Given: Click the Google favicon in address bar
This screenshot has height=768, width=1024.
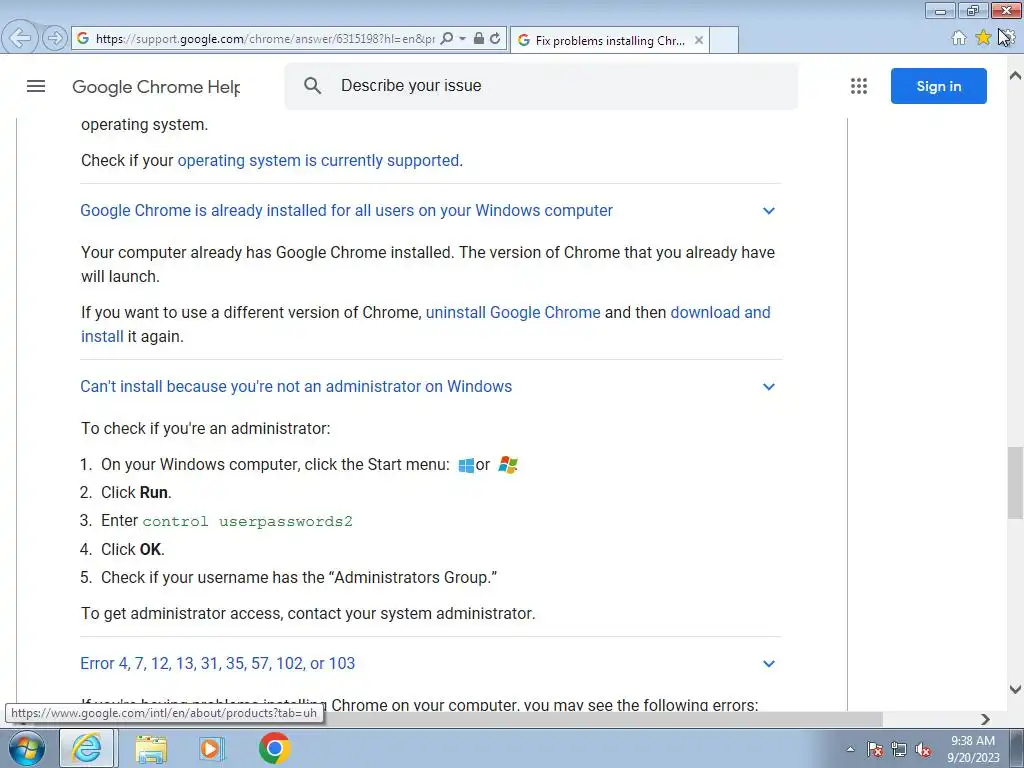Looking at the screenshot, I should pyautogui.click(x=83, y=39).
